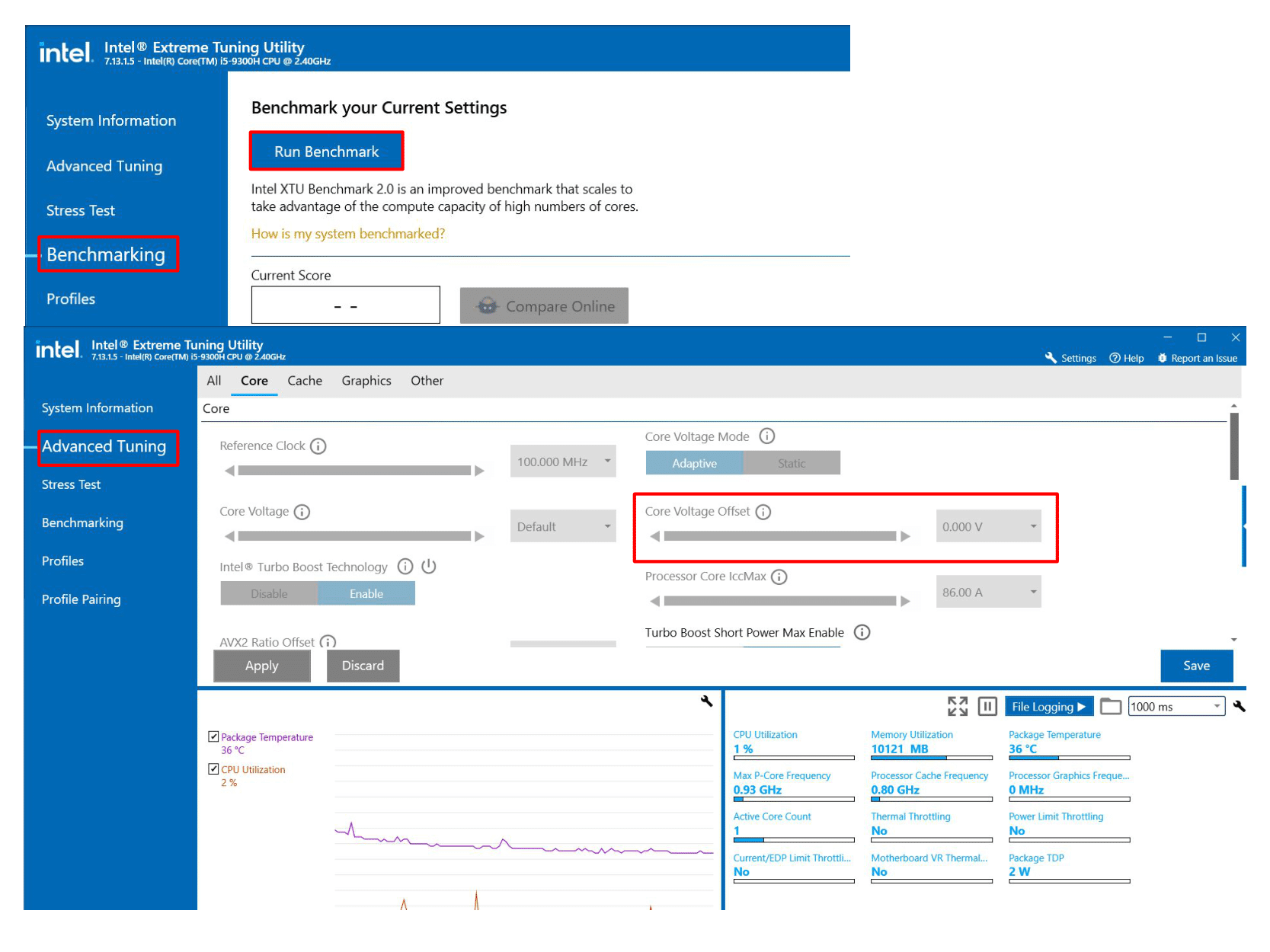
Task: Open the log file folder icon
Action: click(x=1111, y=706)
